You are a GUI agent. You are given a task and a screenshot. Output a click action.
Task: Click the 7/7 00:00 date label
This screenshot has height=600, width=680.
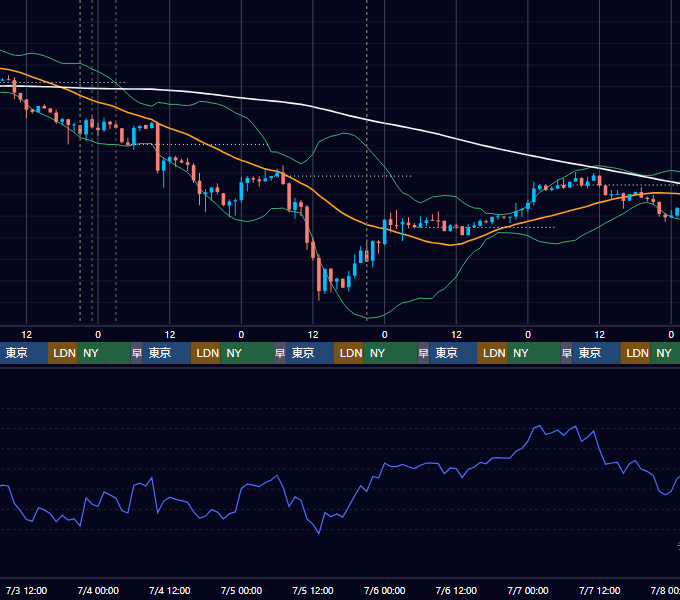click(528, 590)
